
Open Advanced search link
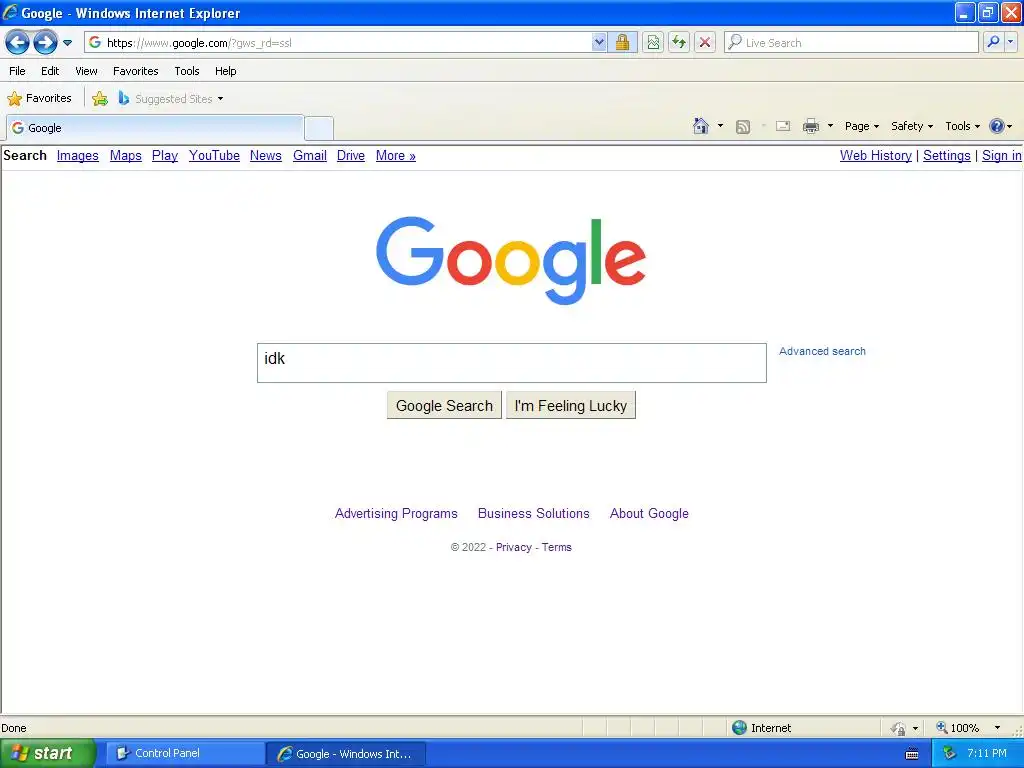pos(822,351)
